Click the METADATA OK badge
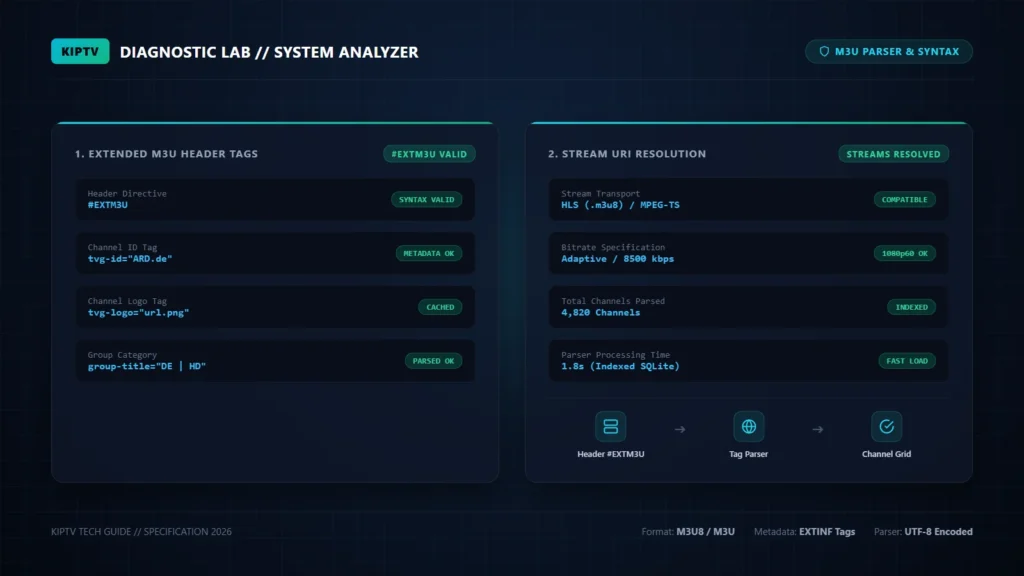The width and height of the screenshot is (1024, 576). (x=428, y=253)
